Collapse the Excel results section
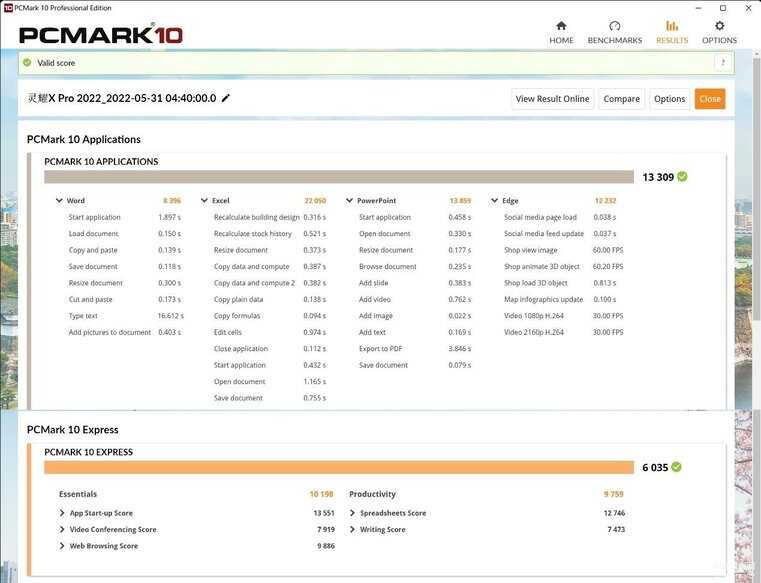Screen dimensions: 761x583 tap(204, 200)
